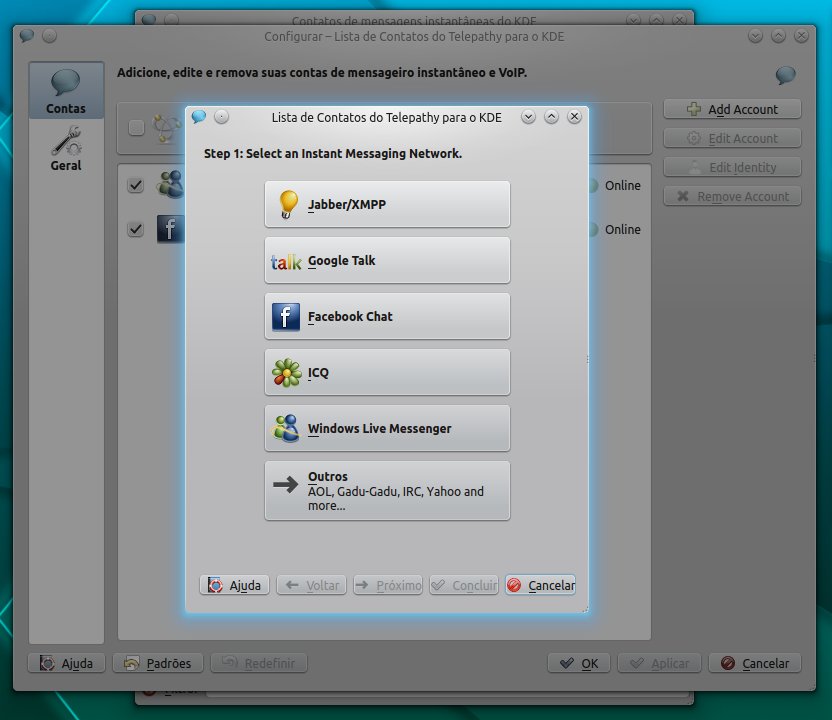Click the Facebook f icon in wizard
This screenshot has width=832, height=720.
[x=286, y=317]
